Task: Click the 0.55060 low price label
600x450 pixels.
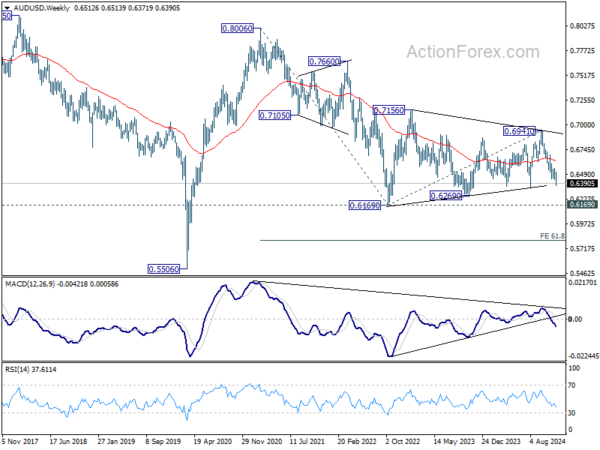Action: pos(163,269)
